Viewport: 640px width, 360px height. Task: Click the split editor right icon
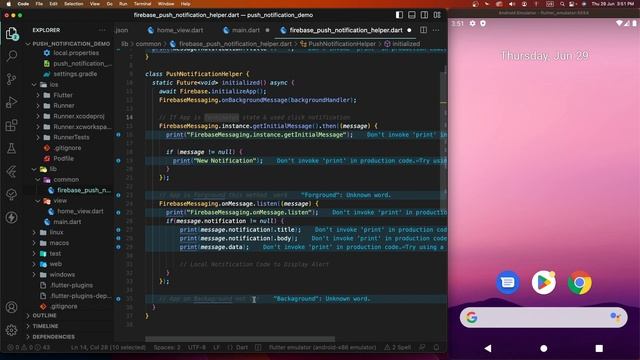(x=423, y=30)
